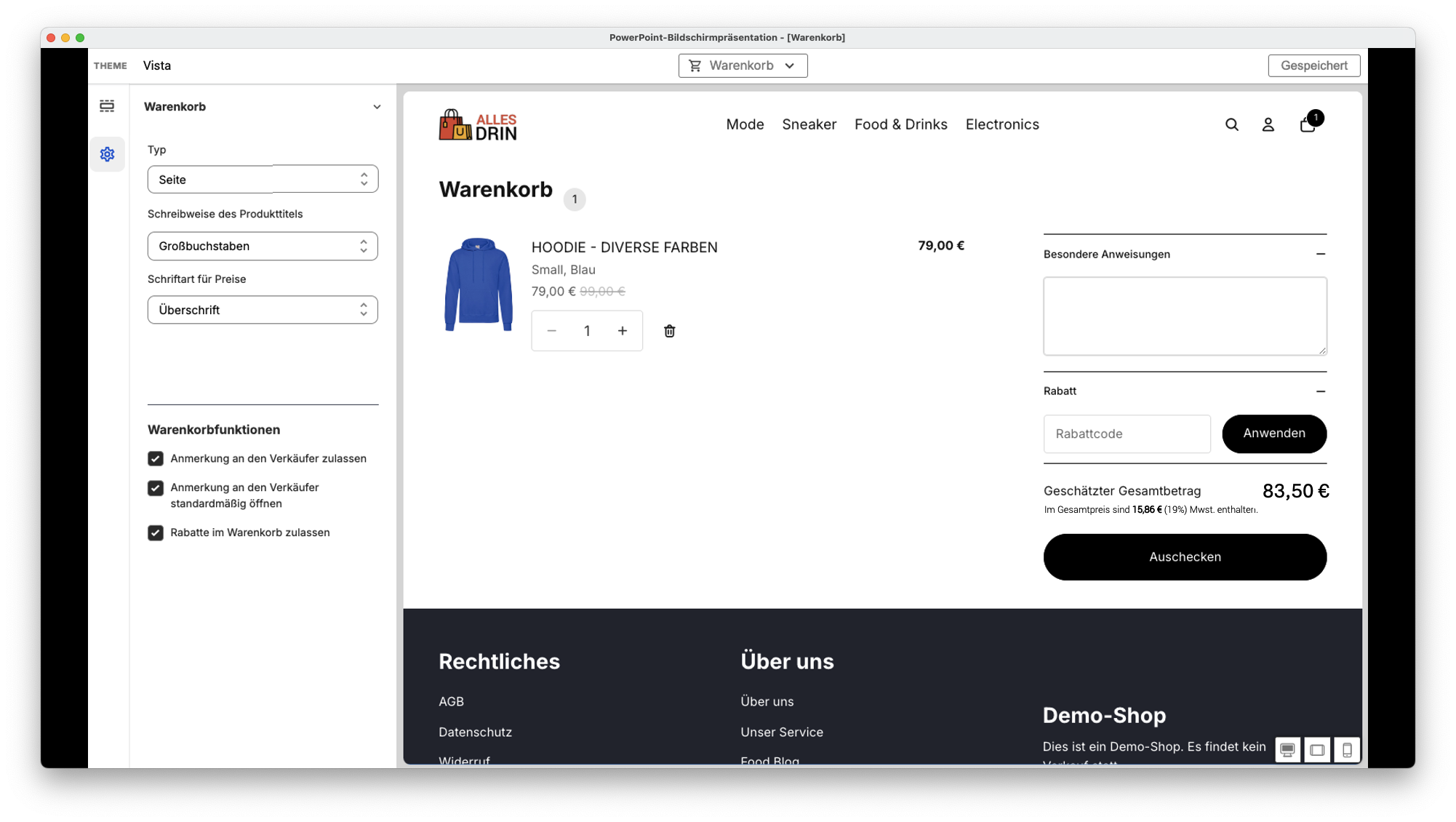Uncheck Anmerkung an den Verkäufer zulassen

(x=156, y=459)
